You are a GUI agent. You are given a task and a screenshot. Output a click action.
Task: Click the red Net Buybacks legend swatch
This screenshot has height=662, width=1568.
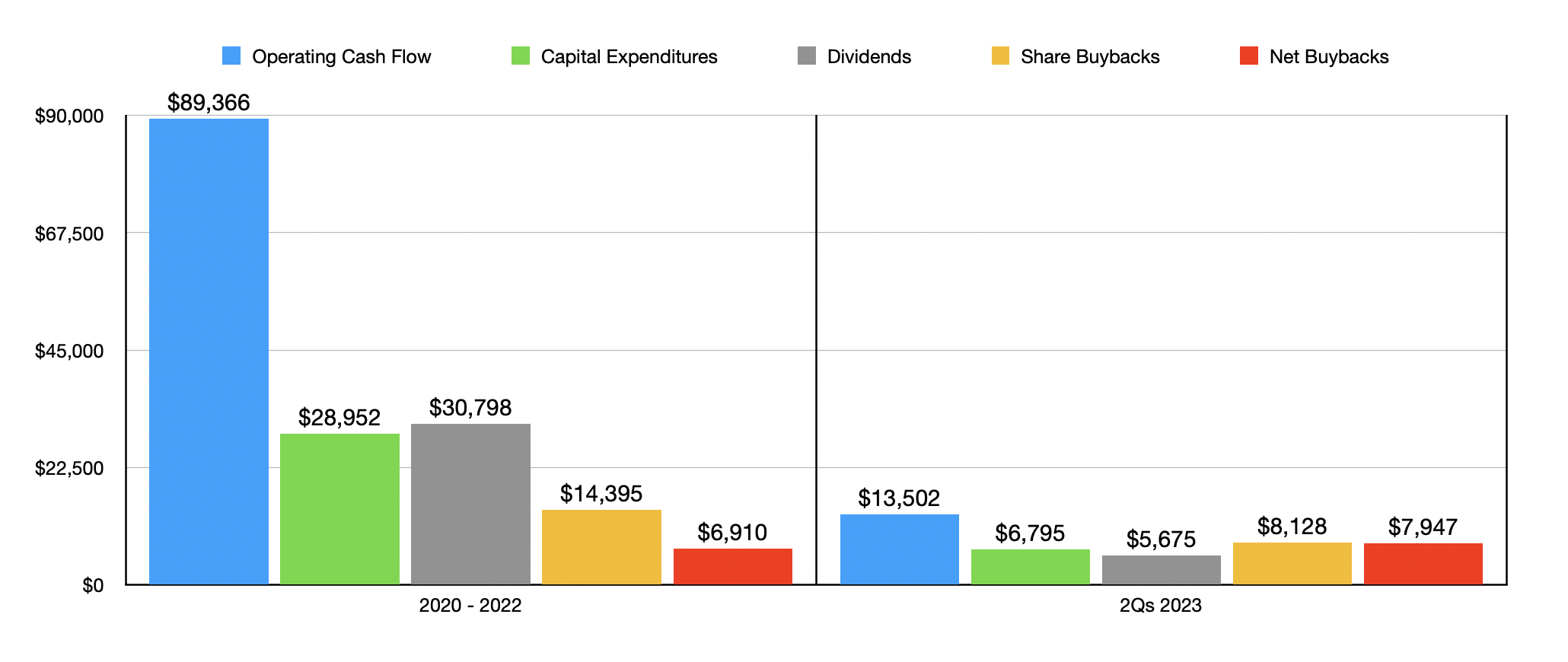point(1249,56)
